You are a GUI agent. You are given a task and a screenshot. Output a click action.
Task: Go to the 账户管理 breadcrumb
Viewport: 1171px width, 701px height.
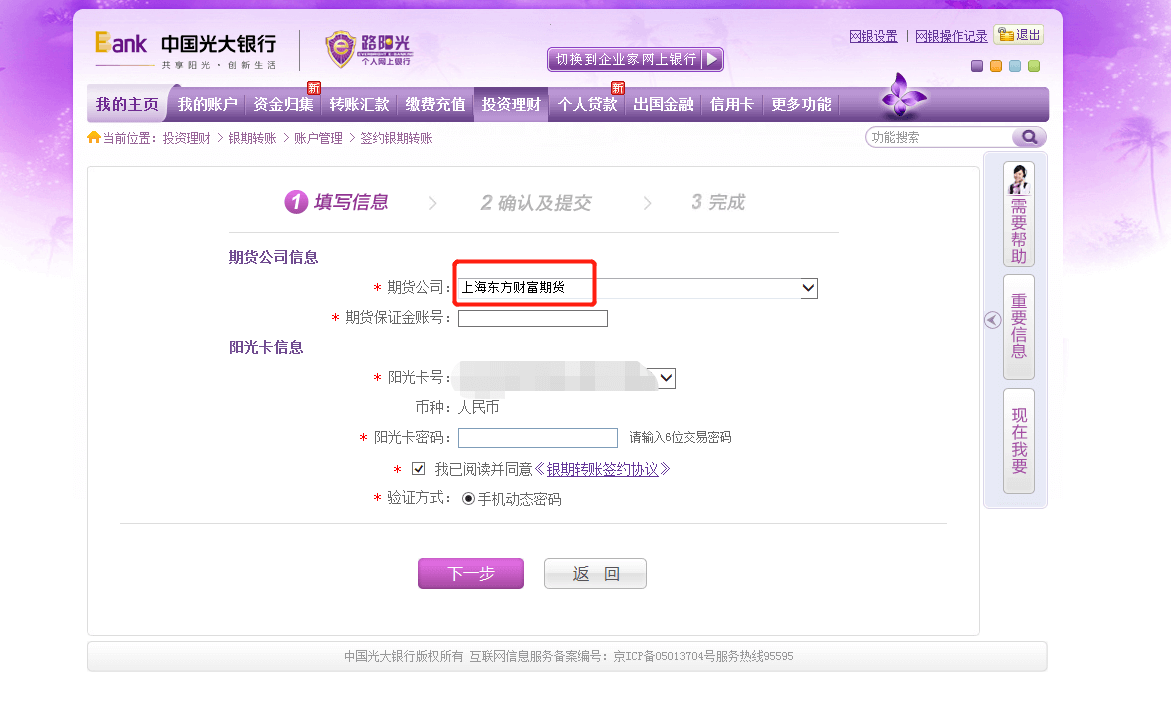tap(318, 138)
